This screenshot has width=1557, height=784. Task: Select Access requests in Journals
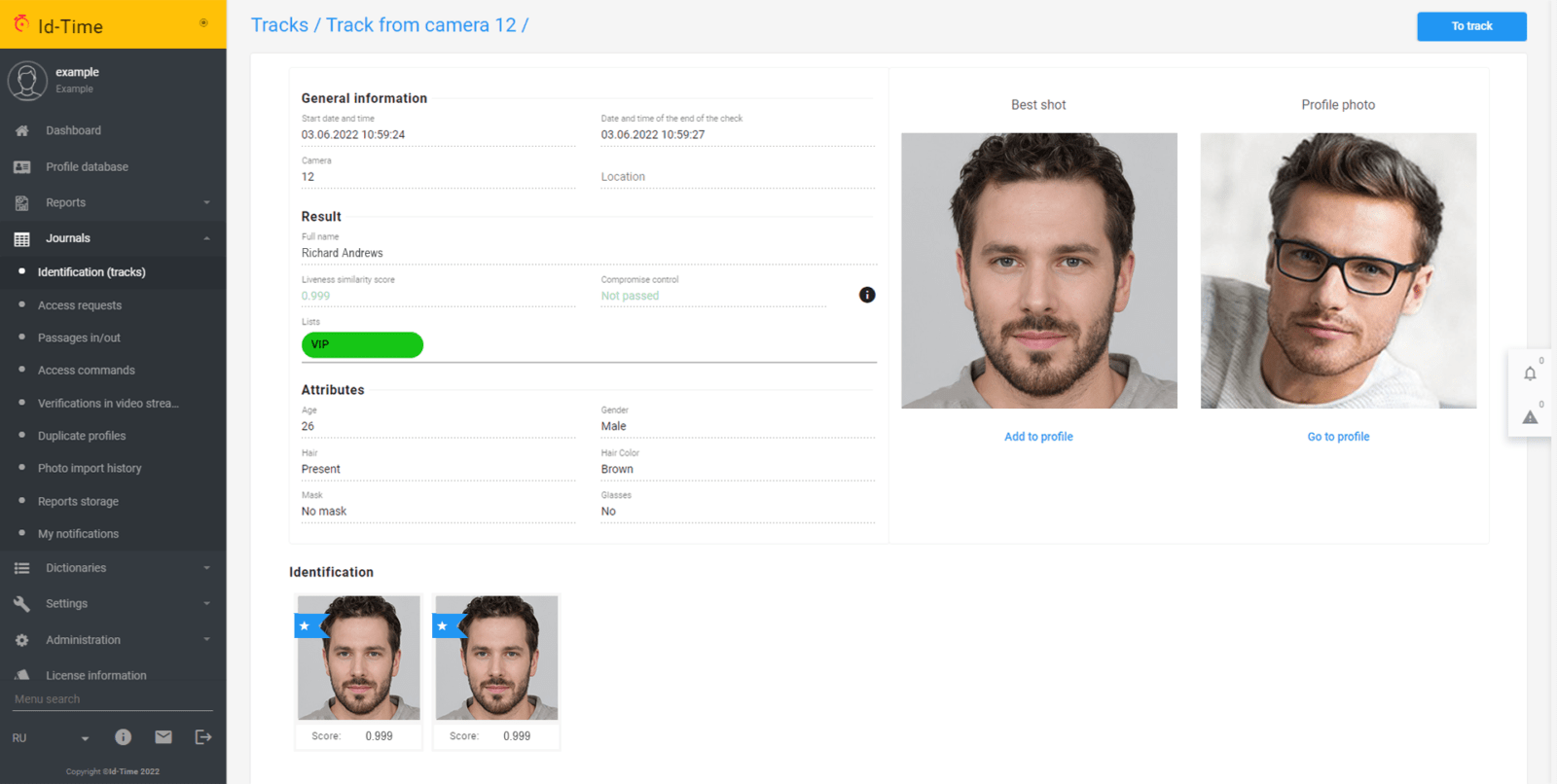click(x=80, y=305)
